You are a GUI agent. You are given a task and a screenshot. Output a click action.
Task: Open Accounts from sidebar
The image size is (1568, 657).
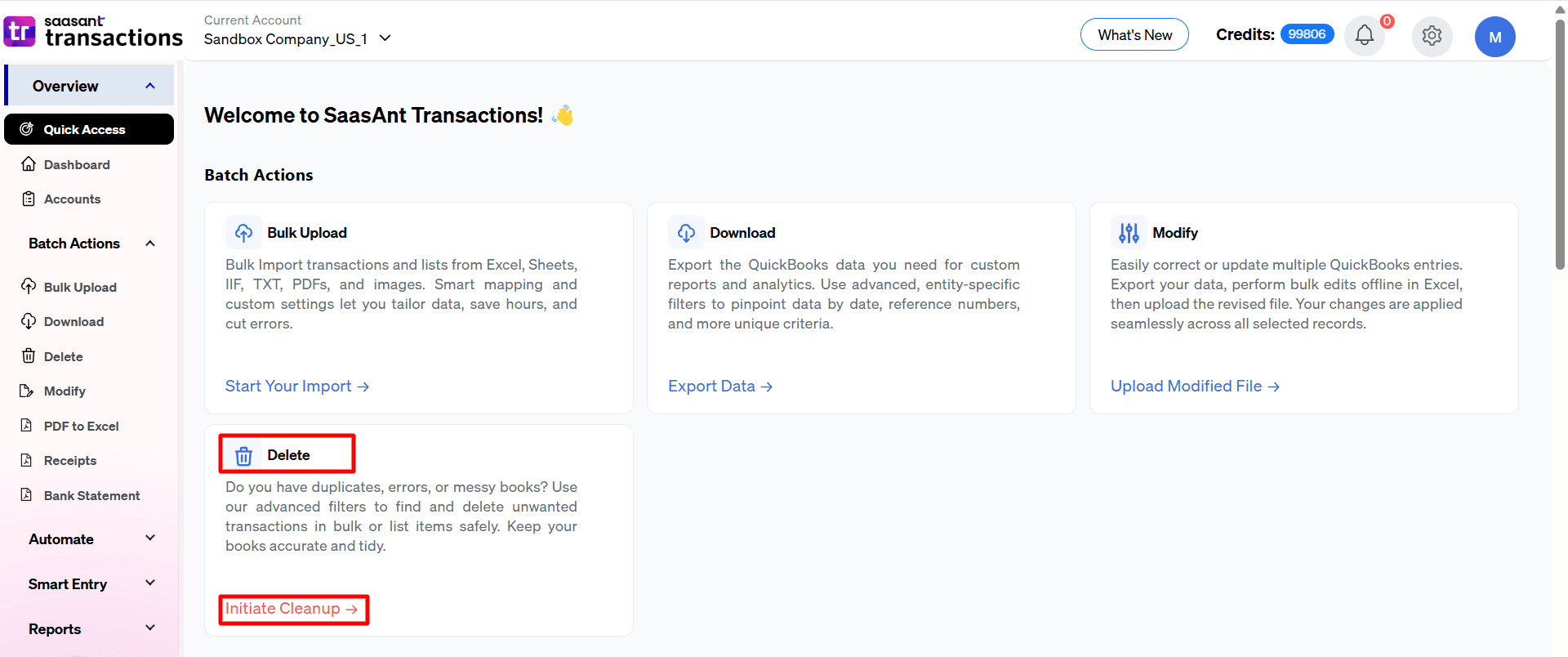72,199
